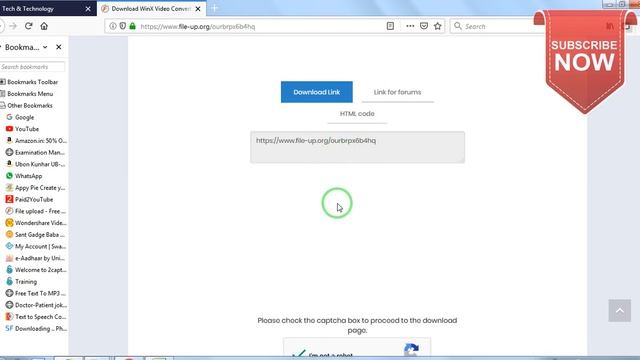Open Ubon Kunhar UB bookmark
The image size is (640, 360).
[36, 164]
